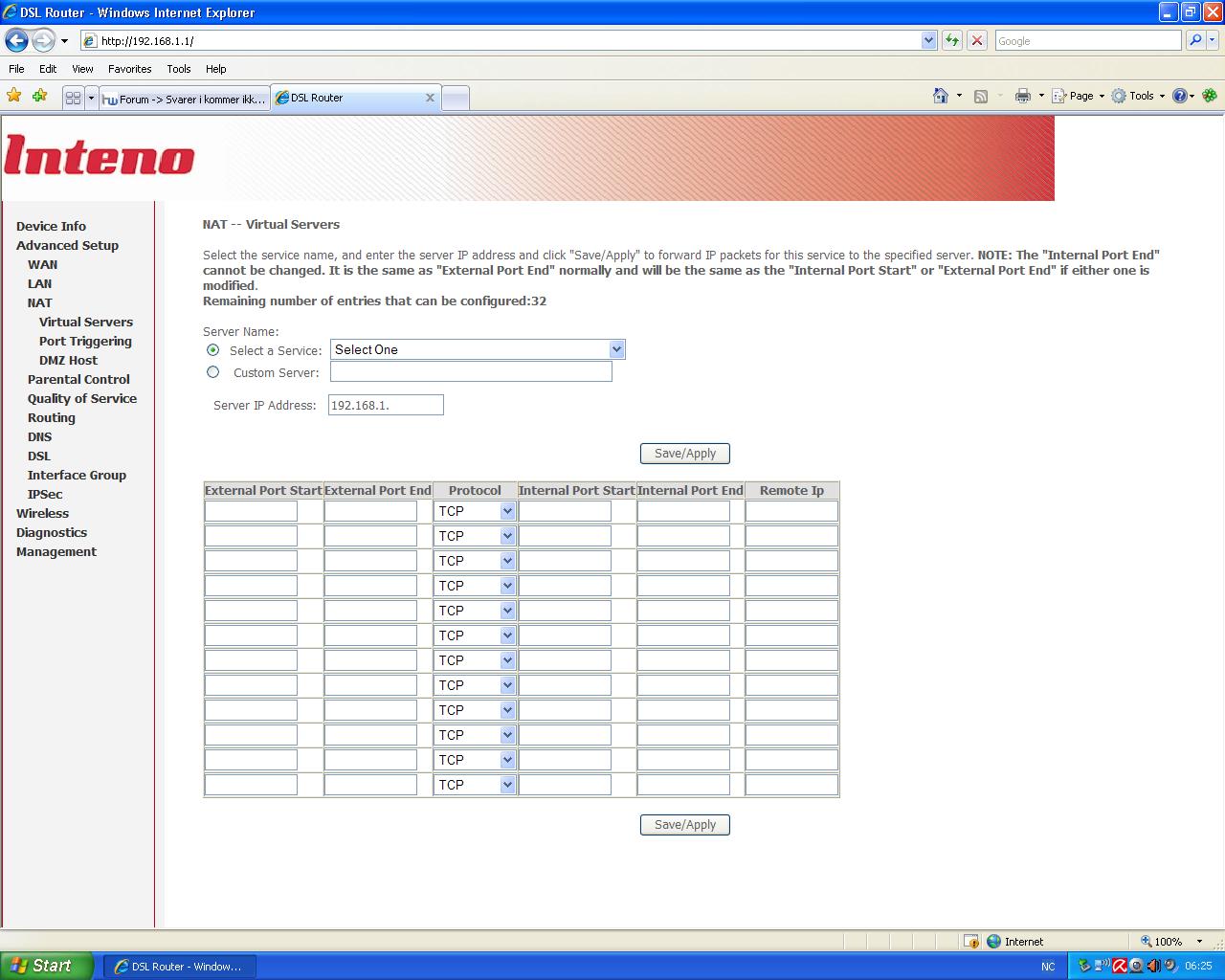Open the second row TCP protocol dropdown

[475, 536]
